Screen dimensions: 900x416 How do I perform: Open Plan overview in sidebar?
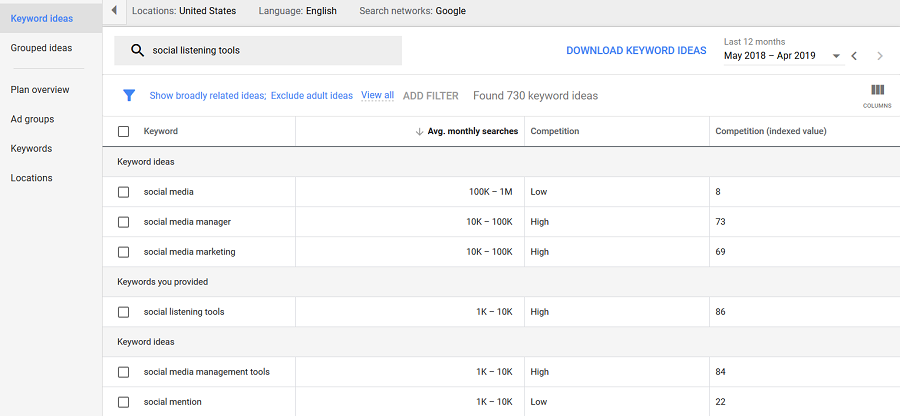(40, 90)
